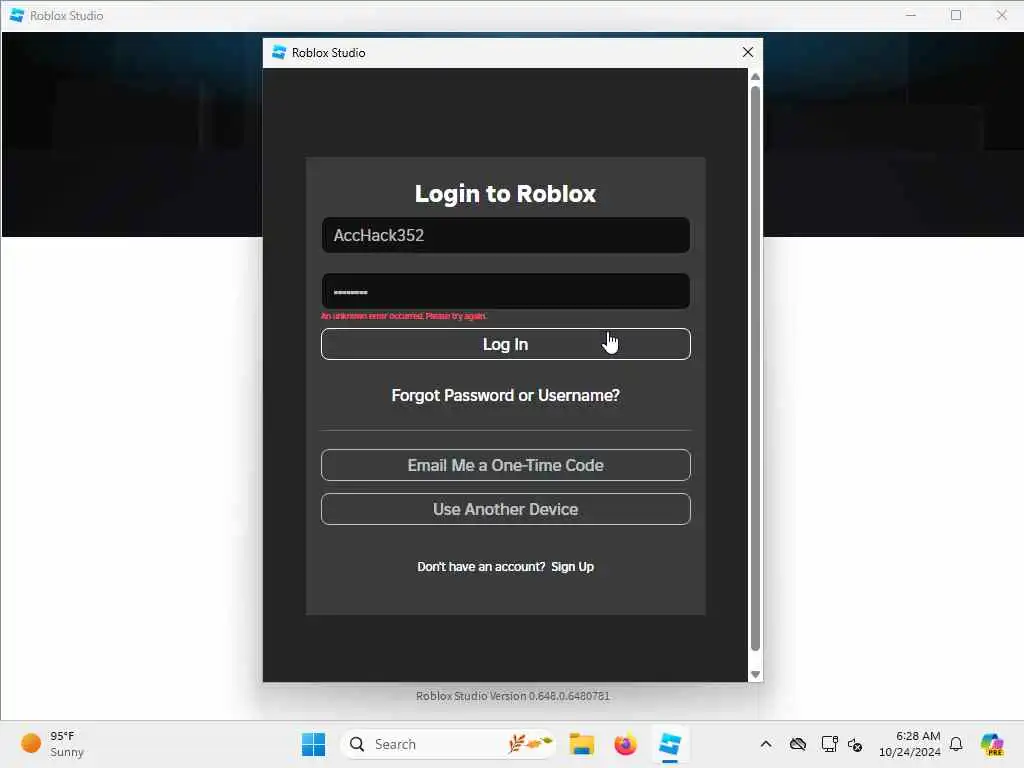This screenshot has width=1024, height=768.
Task: Click the login dialog scrollbar up arrow
Action: click(756, 76)
